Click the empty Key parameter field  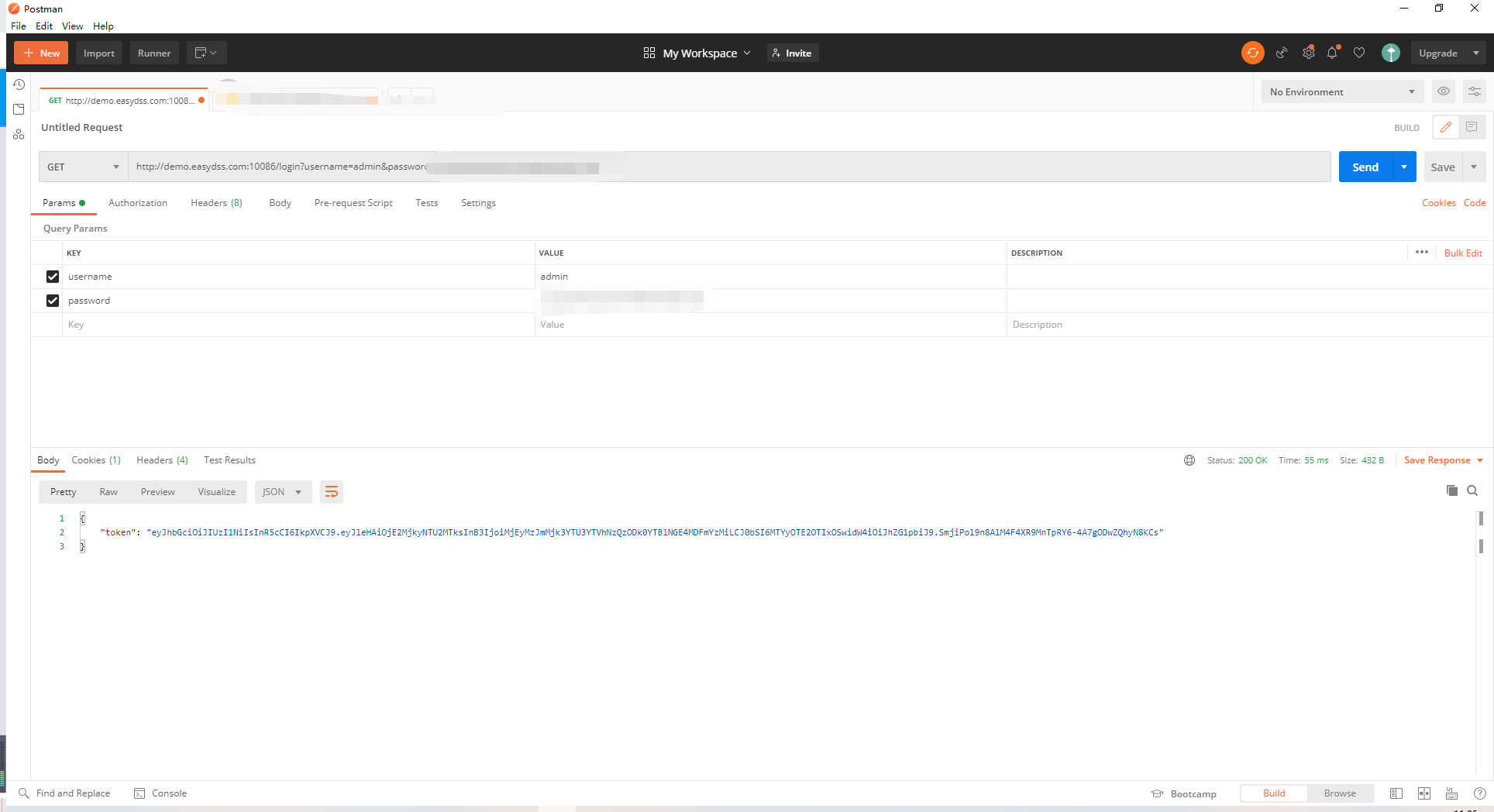298,325
